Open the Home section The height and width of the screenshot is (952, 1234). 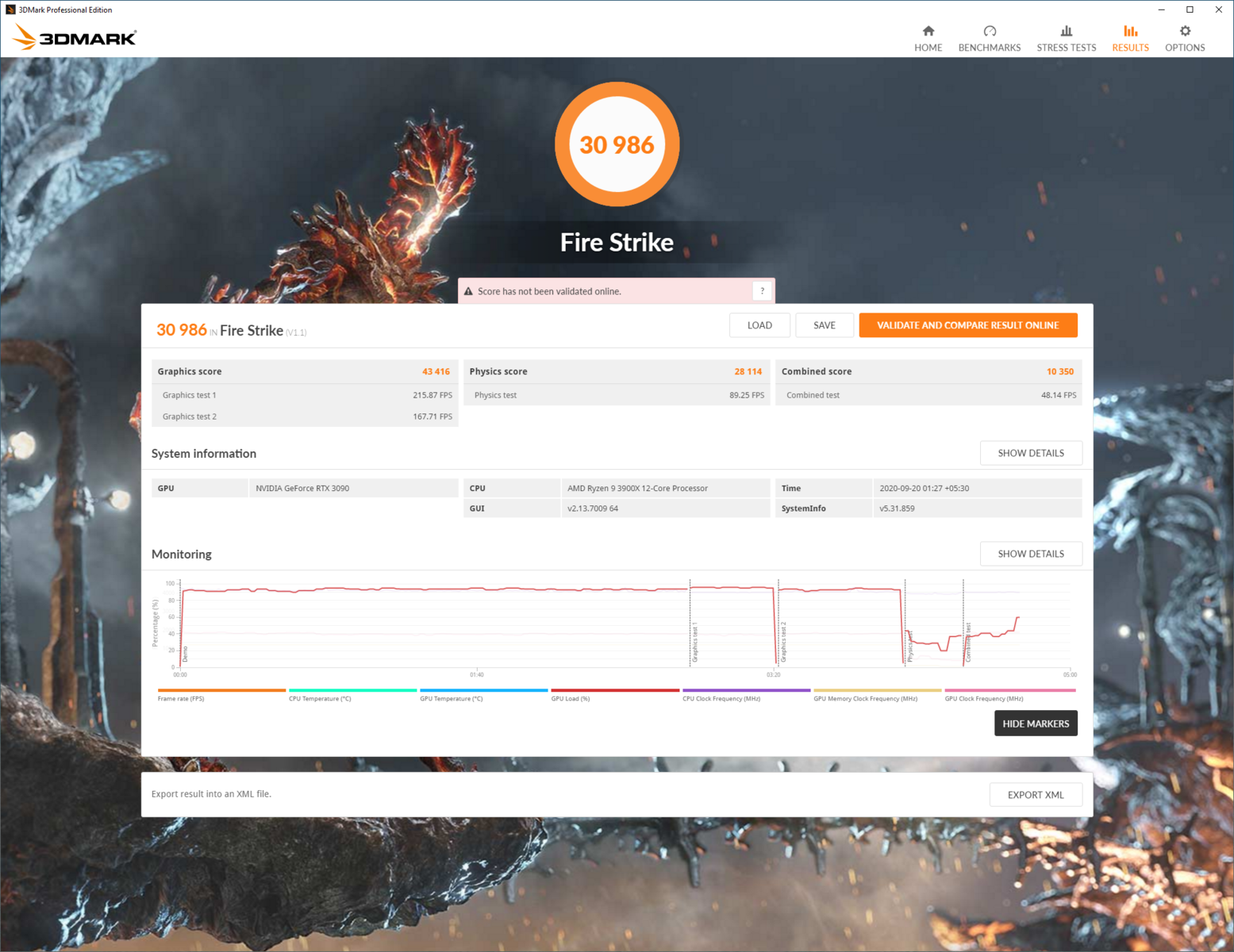tap(928, 38)
